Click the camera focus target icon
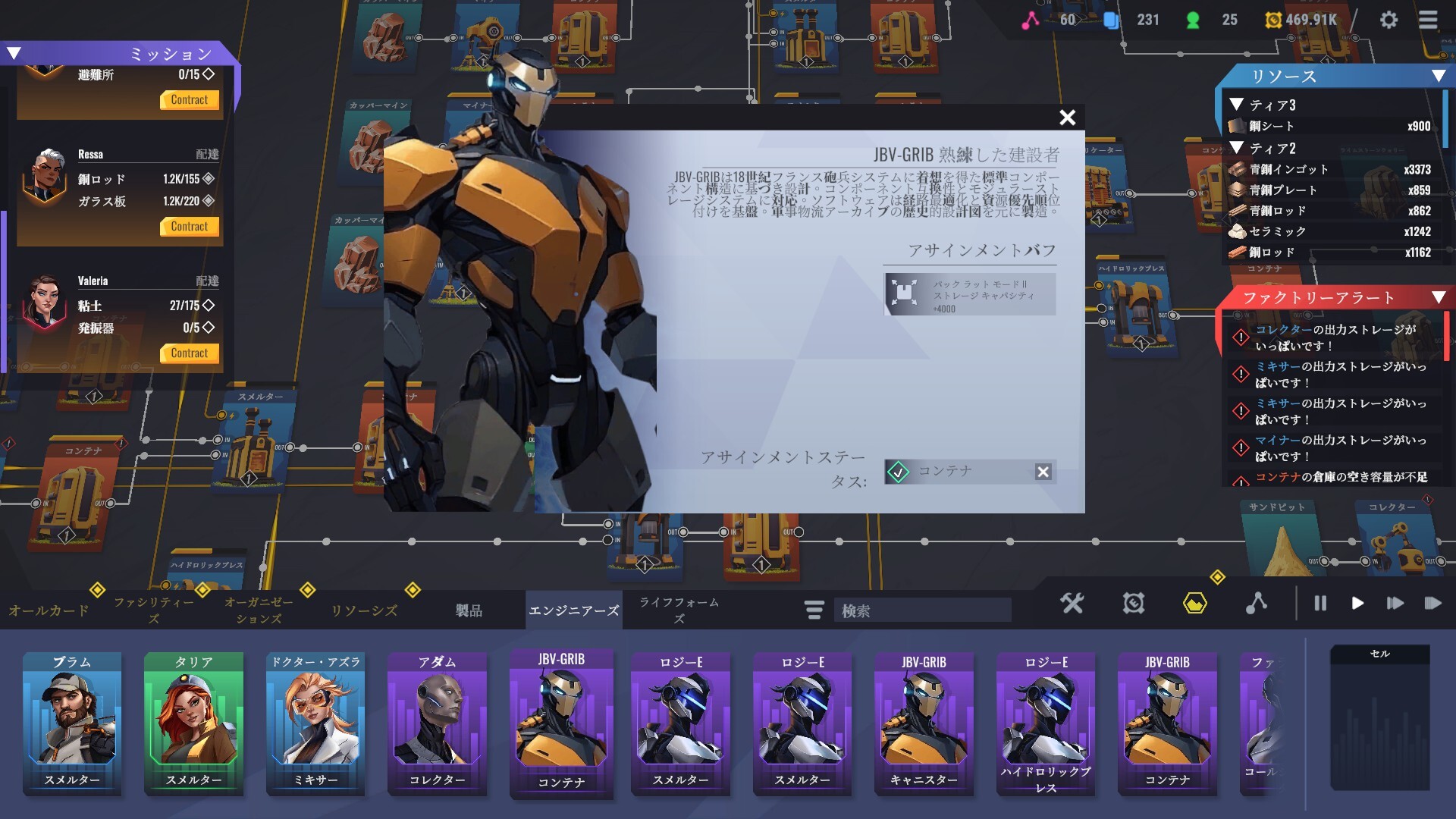The height and width of the screenshot is (819, 1456). 1133,603
